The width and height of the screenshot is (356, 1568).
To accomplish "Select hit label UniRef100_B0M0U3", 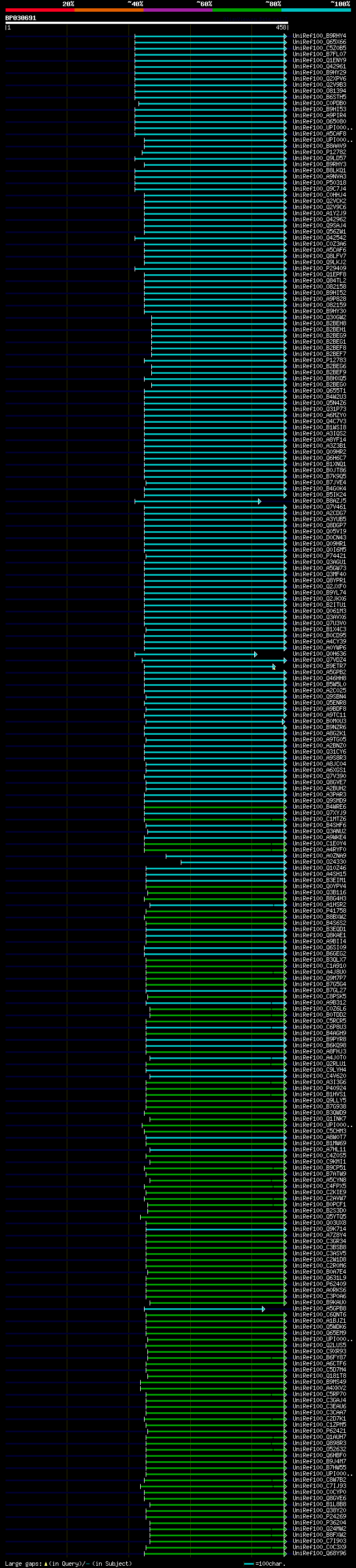I will (x=319, y=721).
